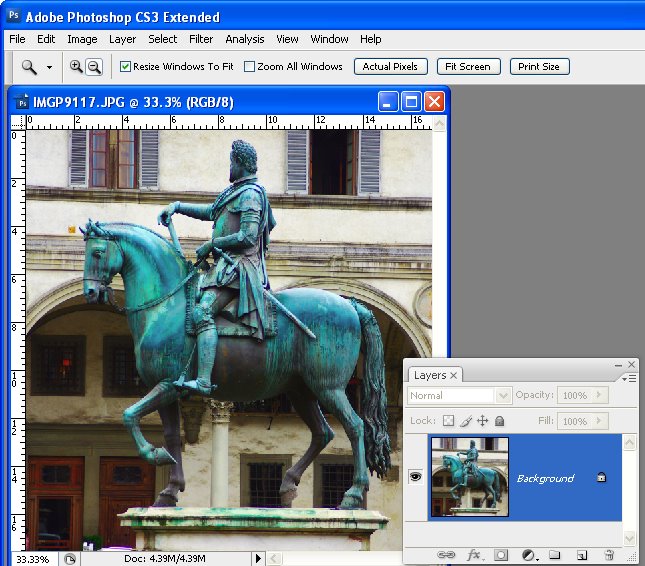Click the Layers list scroll down arrow

click(x=629, y=538)
